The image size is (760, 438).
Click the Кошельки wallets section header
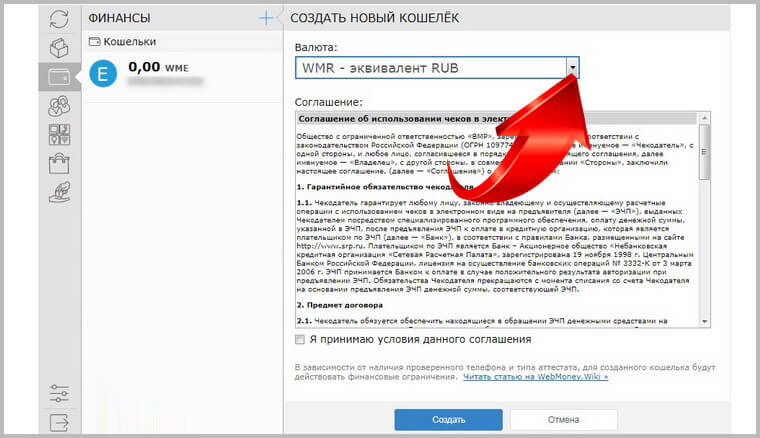[123, 42]
